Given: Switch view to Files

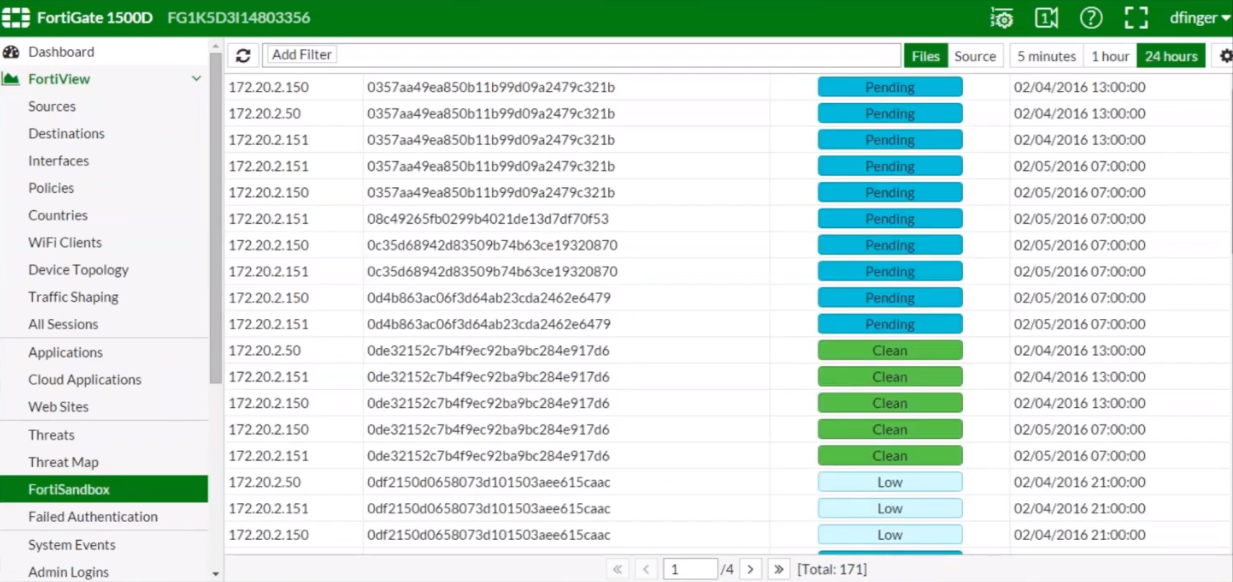Looking at the screenshot, I should pos(926,56).
